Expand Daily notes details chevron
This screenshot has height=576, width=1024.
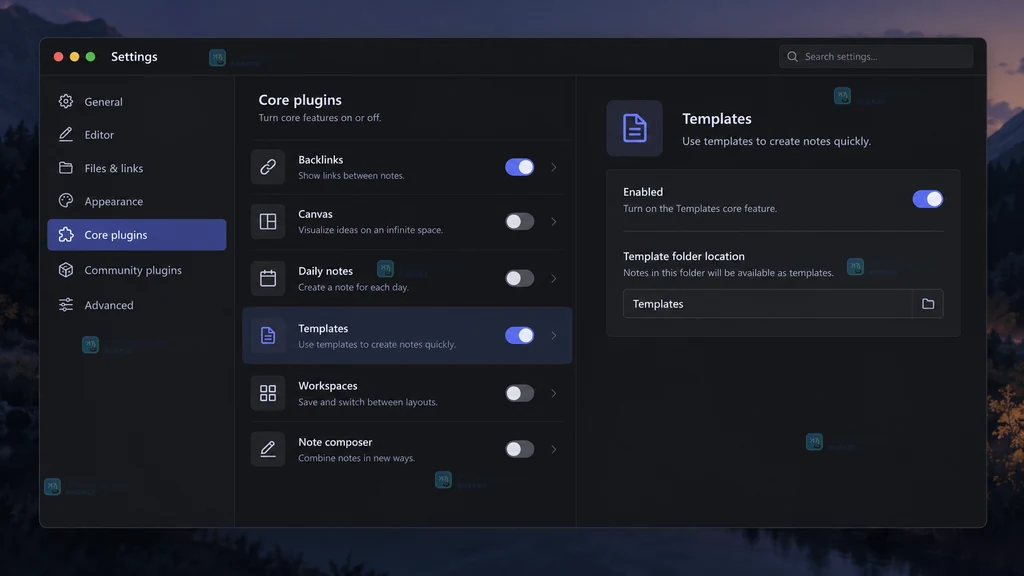click(554, 278)
